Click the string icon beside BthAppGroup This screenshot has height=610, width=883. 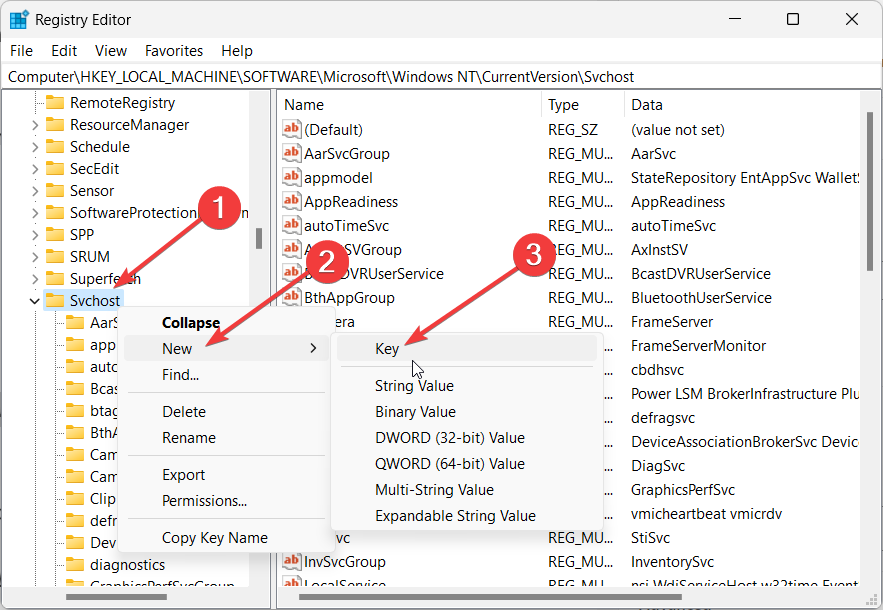(x=291, y=297)
